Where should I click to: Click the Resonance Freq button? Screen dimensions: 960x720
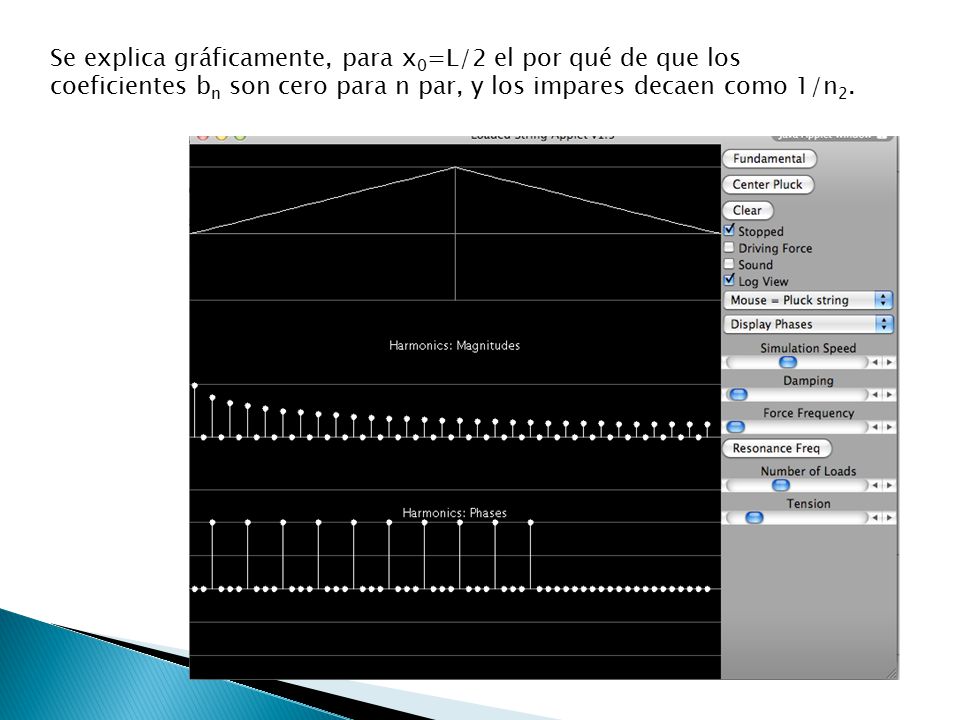point(776,448)
